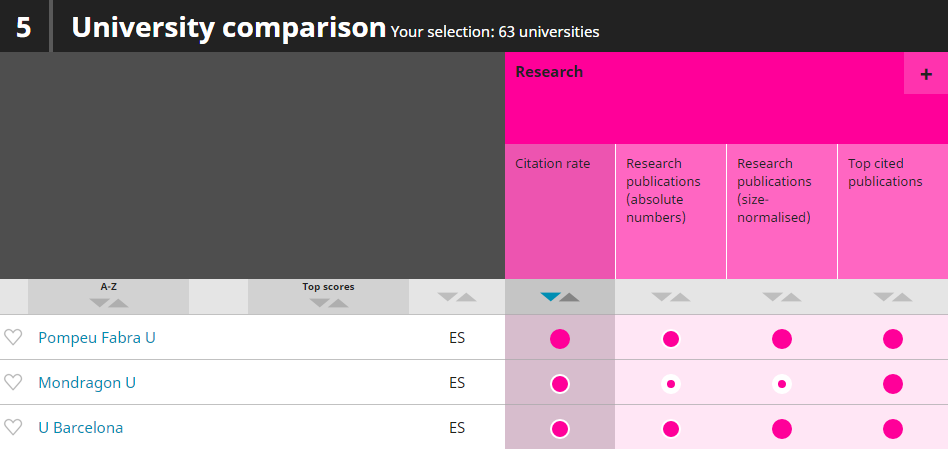Image resolution: width=948 pixels, height=449 pixels.
Task: Expand Research section with plus icon
Action: click(926, 74)
